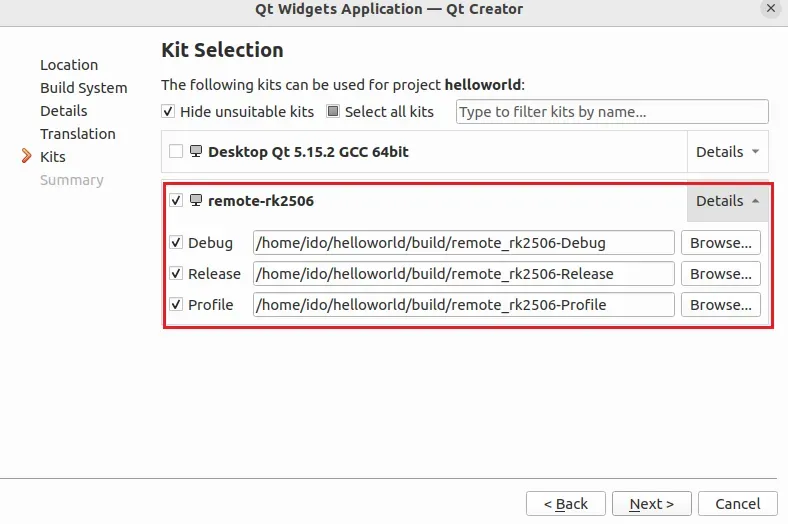The height and width of the screenshot is (524, 788).
Task: Disable the Debug build configuration
Action: pyautogui.click(x=176, y=243)
